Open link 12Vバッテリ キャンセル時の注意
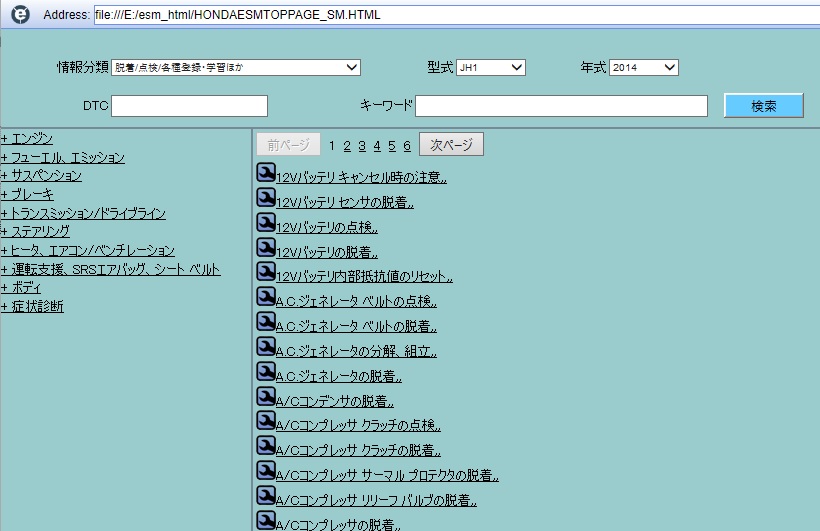 coord(361,178)
